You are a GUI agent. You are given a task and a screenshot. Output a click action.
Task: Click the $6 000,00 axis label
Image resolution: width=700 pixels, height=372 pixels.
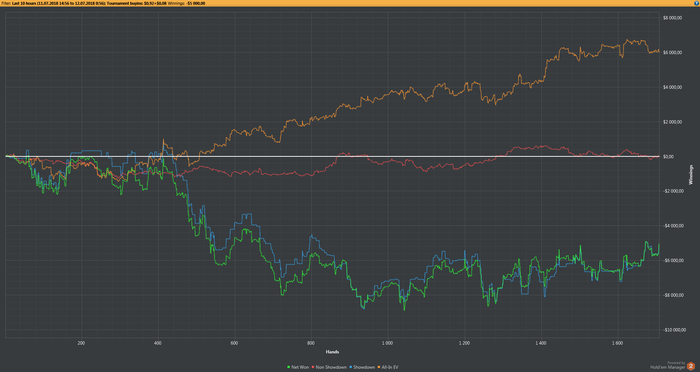pyautogui.click(x=672, y=53)
